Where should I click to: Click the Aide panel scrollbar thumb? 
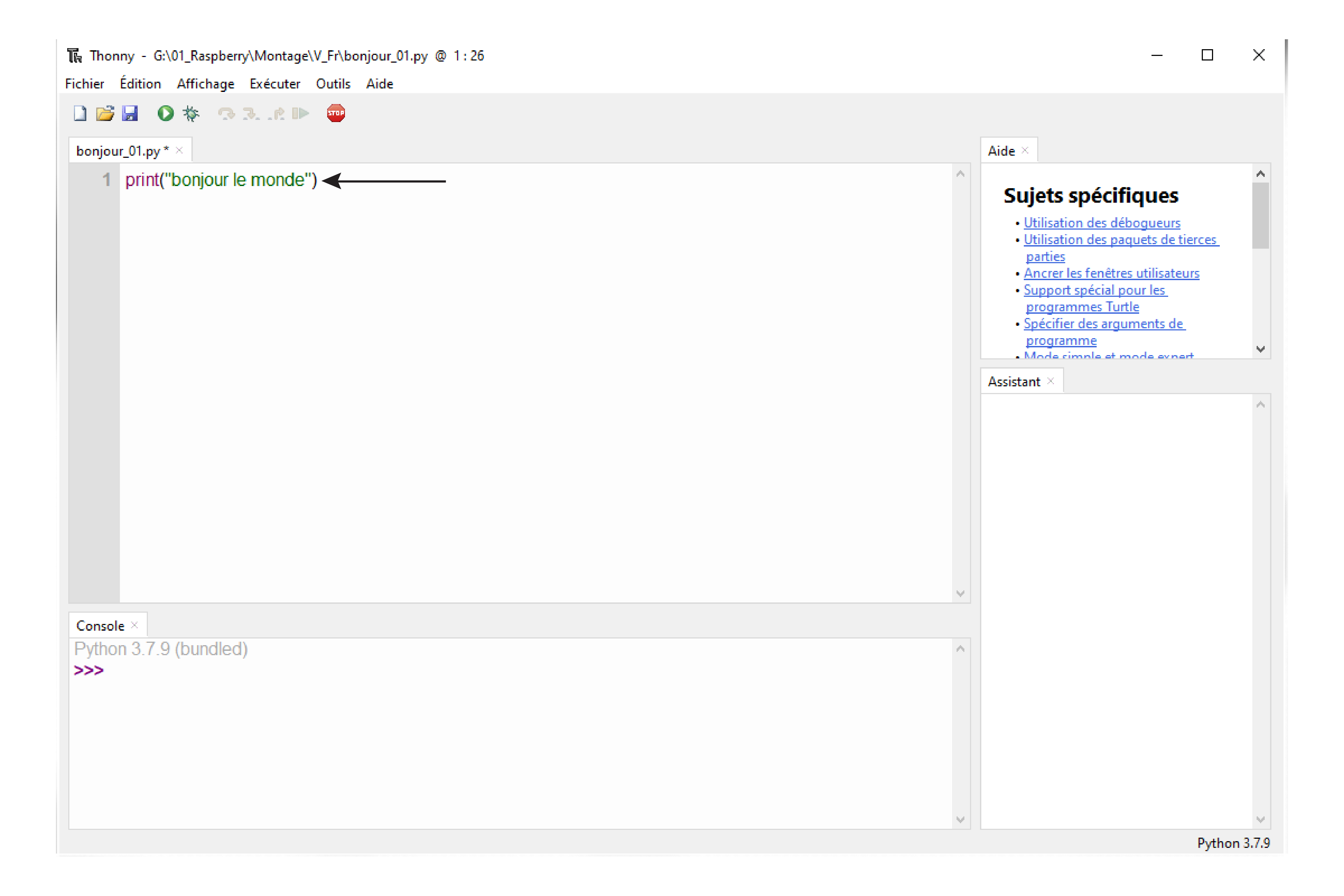click(x=1261, y=215)
